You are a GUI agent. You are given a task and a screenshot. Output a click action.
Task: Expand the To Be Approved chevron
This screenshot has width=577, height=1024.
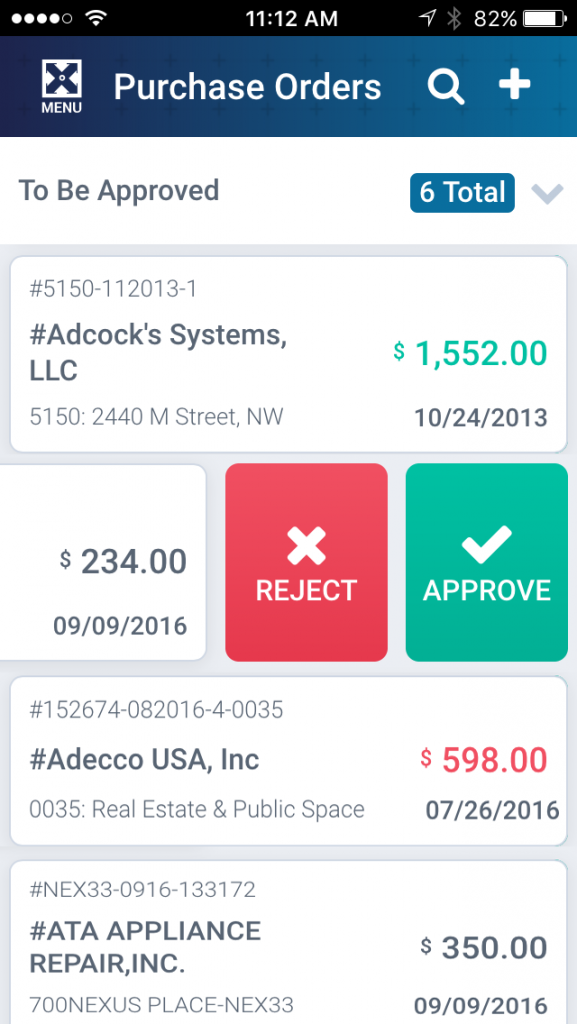(x=546, y=193)
